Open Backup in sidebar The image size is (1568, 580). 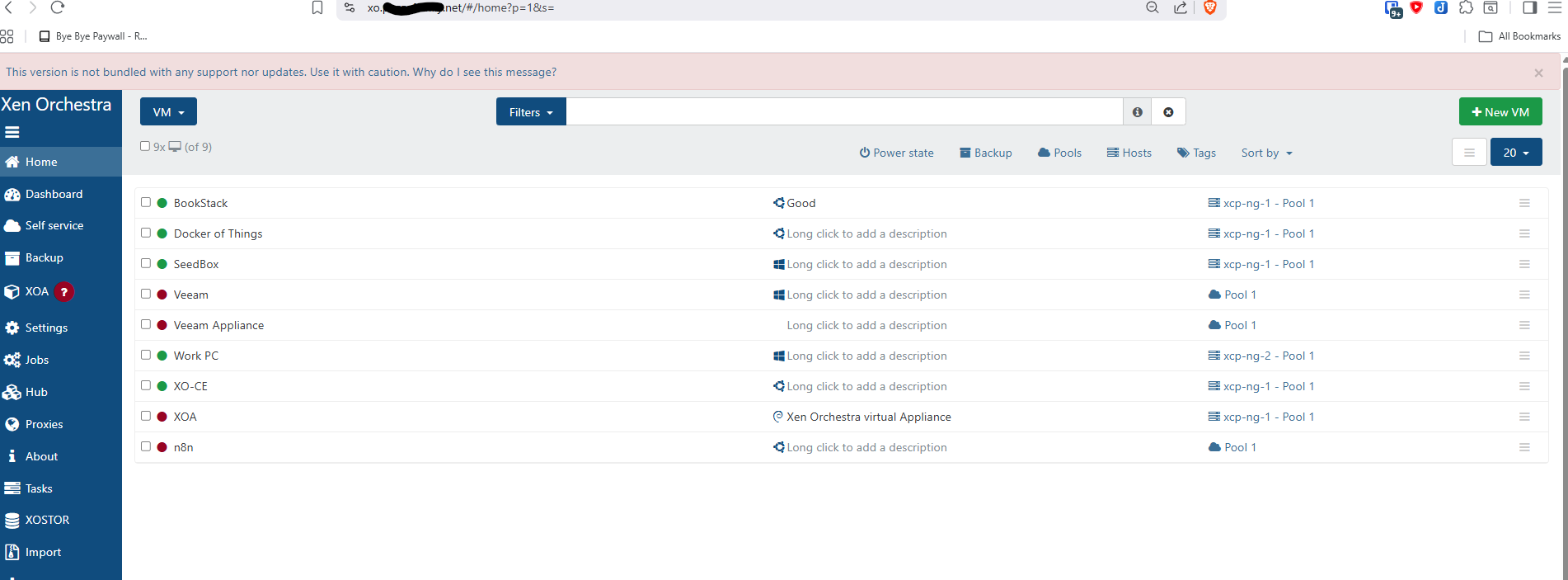[61, 257]
